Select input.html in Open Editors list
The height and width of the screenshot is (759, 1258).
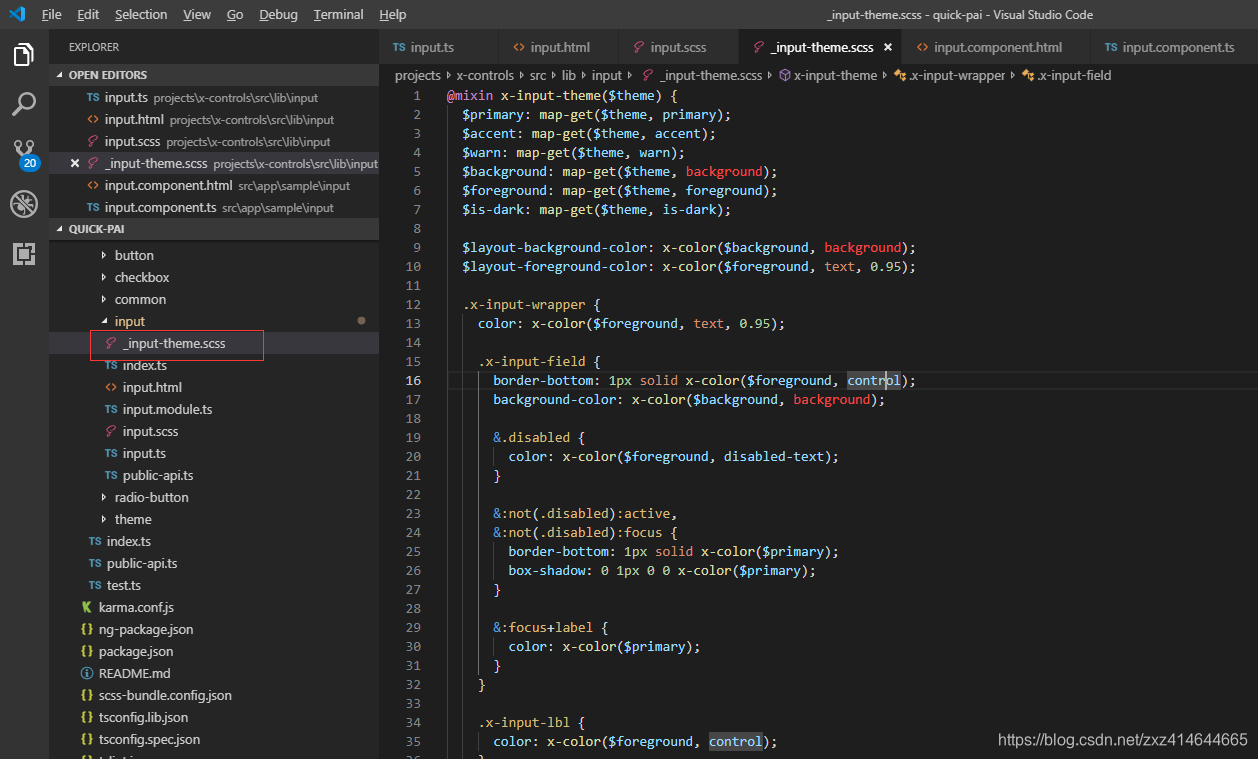click(214, 119)
